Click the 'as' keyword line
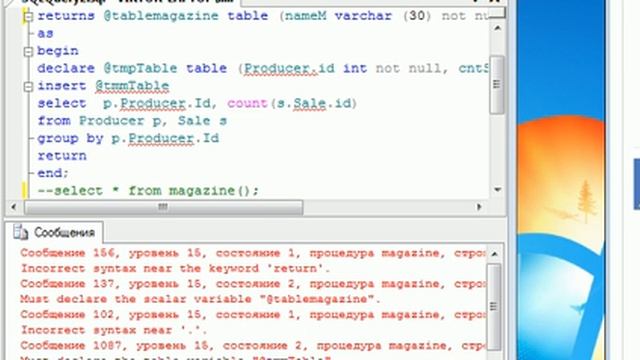Screen dimensions: 640x360 pyautogui.click(x=45, y=33)
